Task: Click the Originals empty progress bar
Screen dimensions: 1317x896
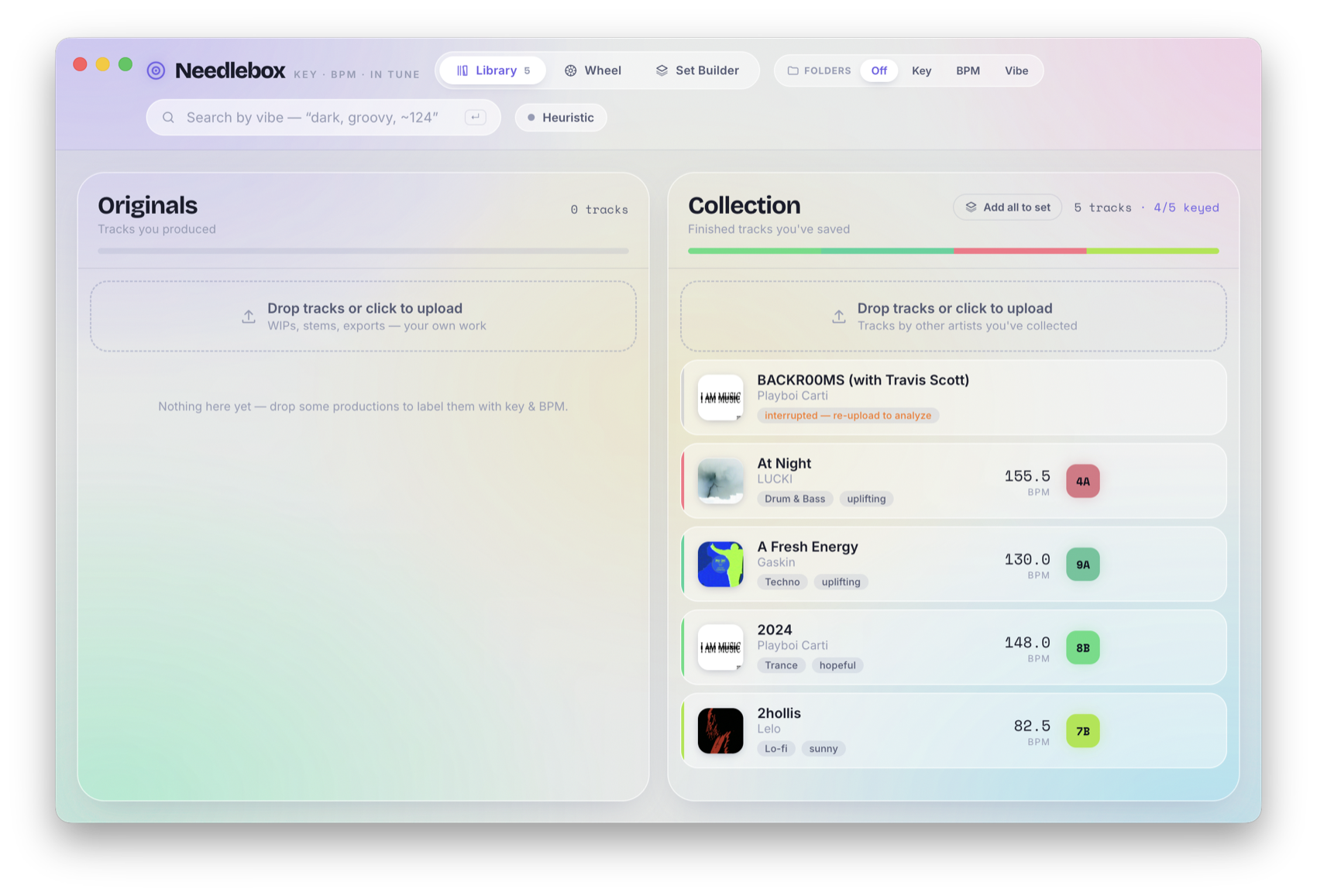Action: 363,251
